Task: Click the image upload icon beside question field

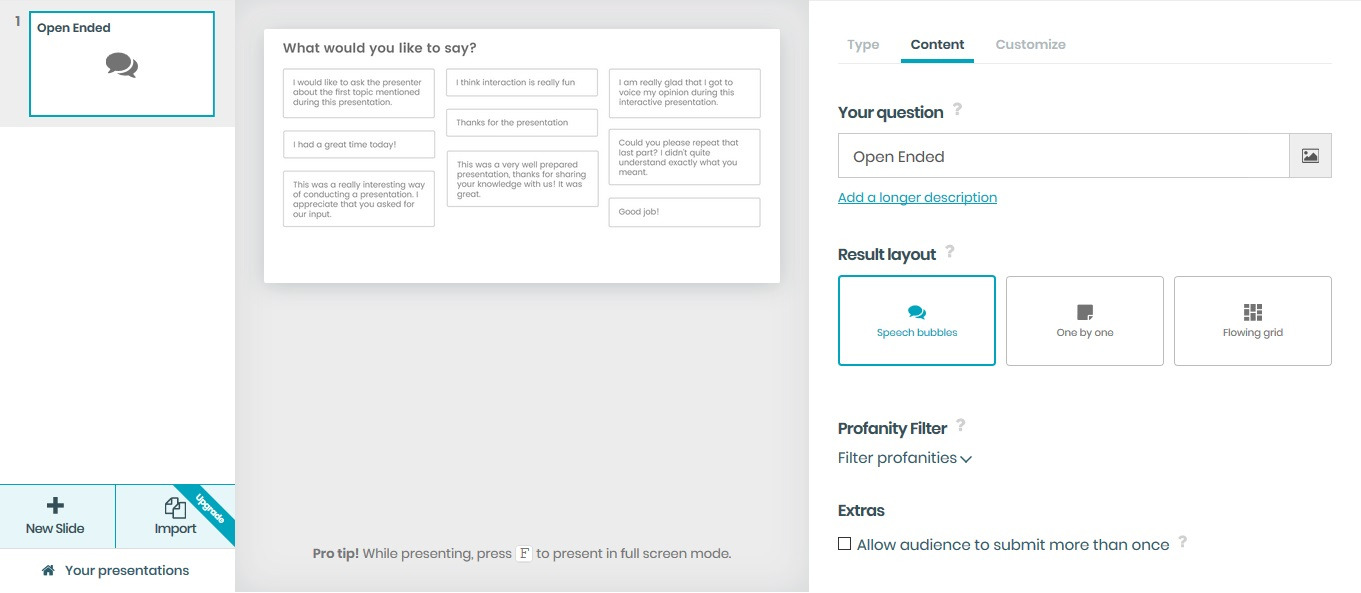Action: (1310, 156)
